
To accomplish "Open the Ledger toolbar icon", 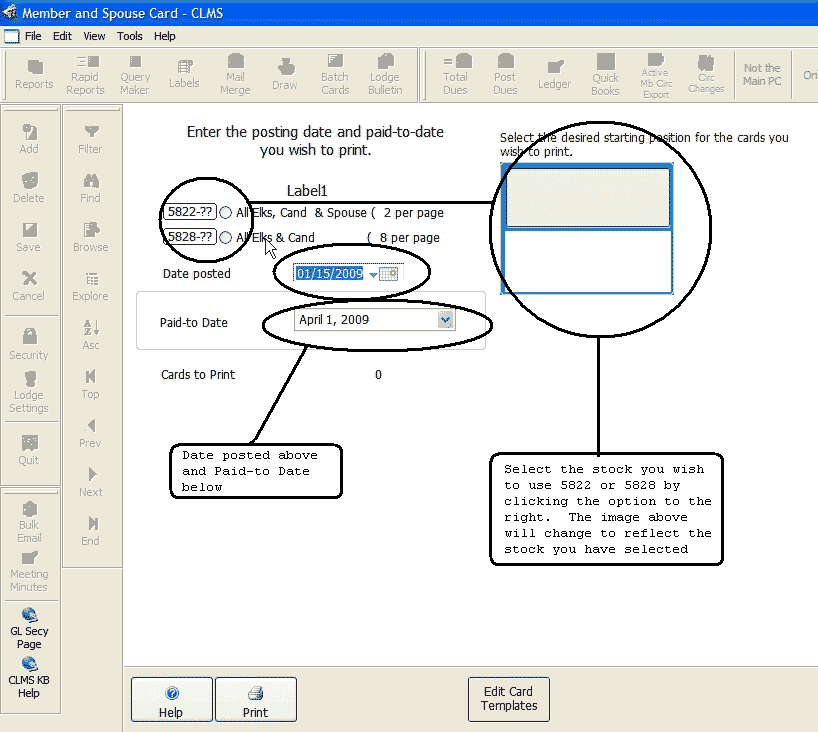I will pos(554,75).
